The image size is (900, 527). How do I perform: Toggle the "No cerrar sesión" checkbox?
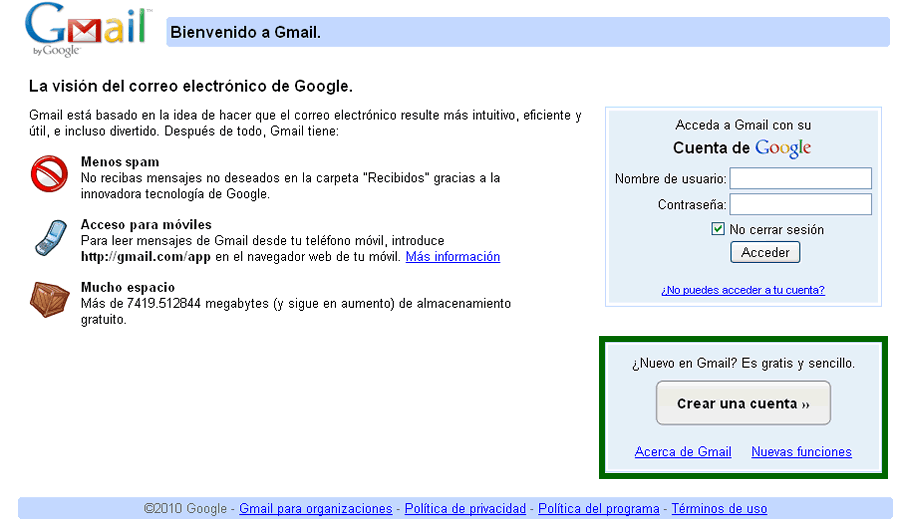click(x=717, y=229)
